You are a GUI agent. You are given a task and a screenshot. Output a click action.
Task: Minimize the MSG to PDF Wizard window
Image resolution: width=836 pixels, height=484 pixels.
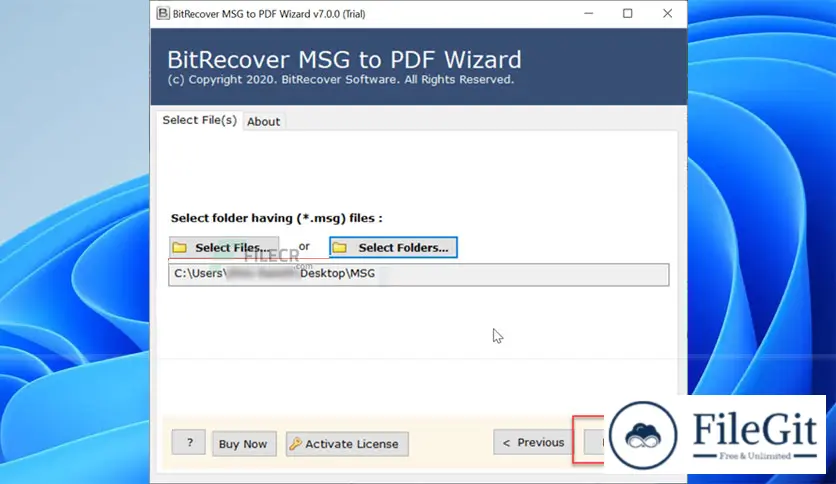pos(589,13)
